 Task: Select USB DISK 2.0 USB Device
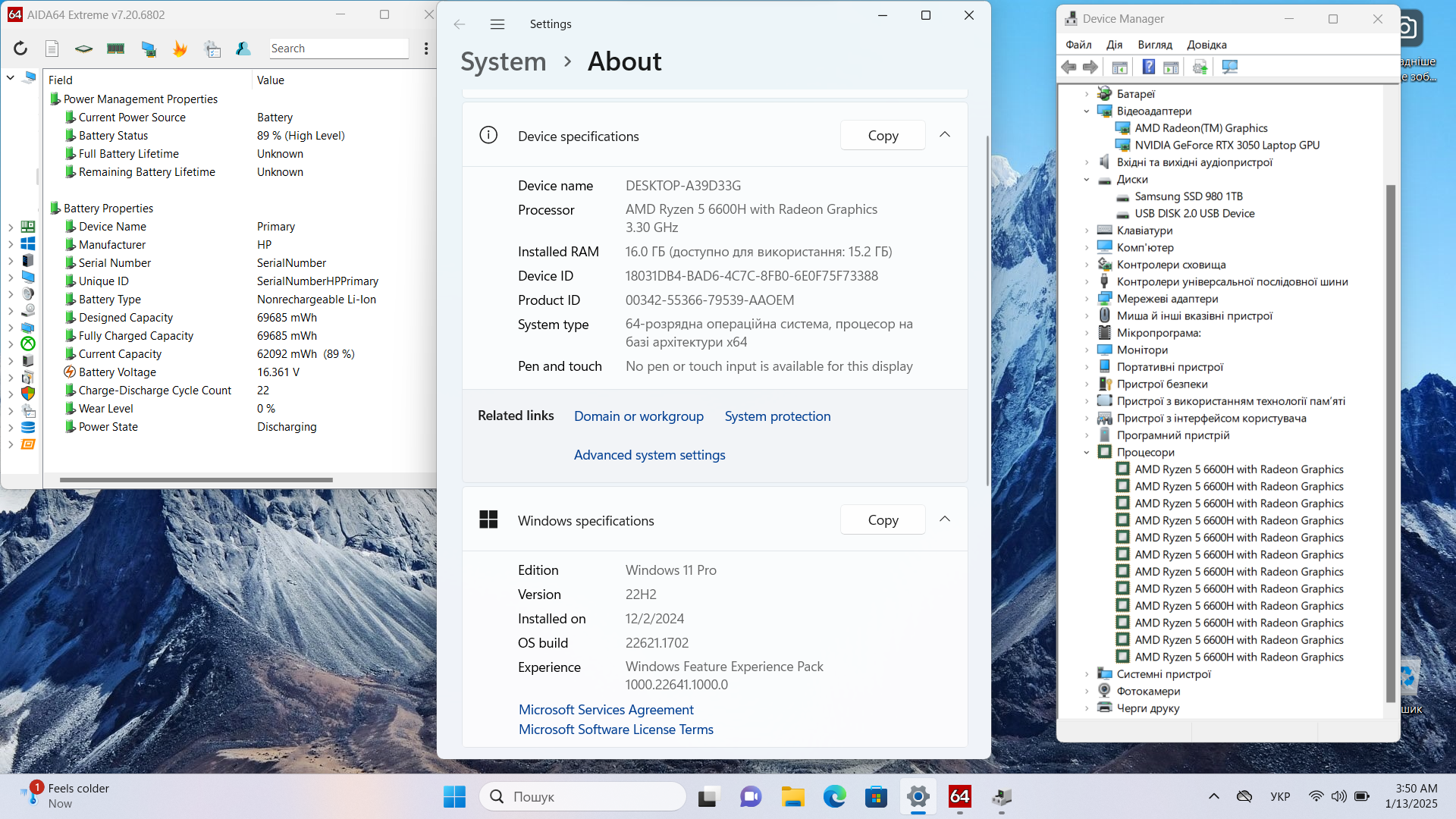[x=1194, y=214]
